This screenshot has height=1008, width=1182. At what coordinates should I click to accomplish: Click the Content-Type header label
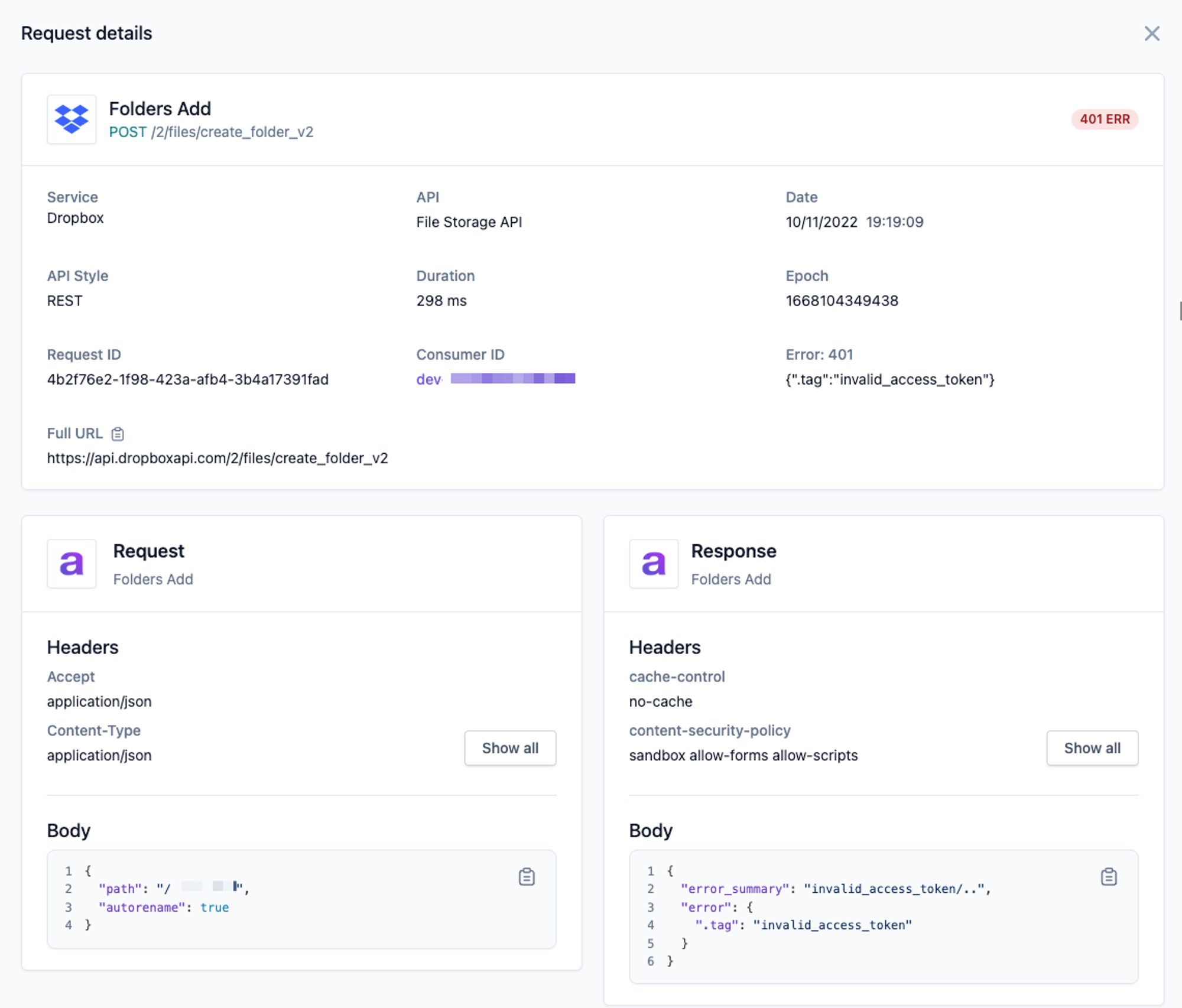(94, 730)
